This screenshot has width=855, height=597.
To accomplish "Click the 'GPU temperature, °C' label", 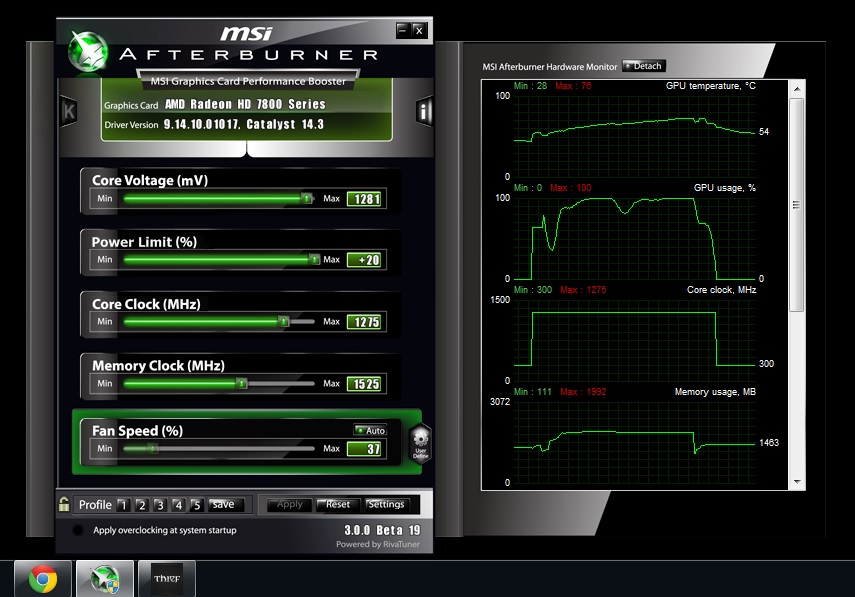I will [711, 86].
